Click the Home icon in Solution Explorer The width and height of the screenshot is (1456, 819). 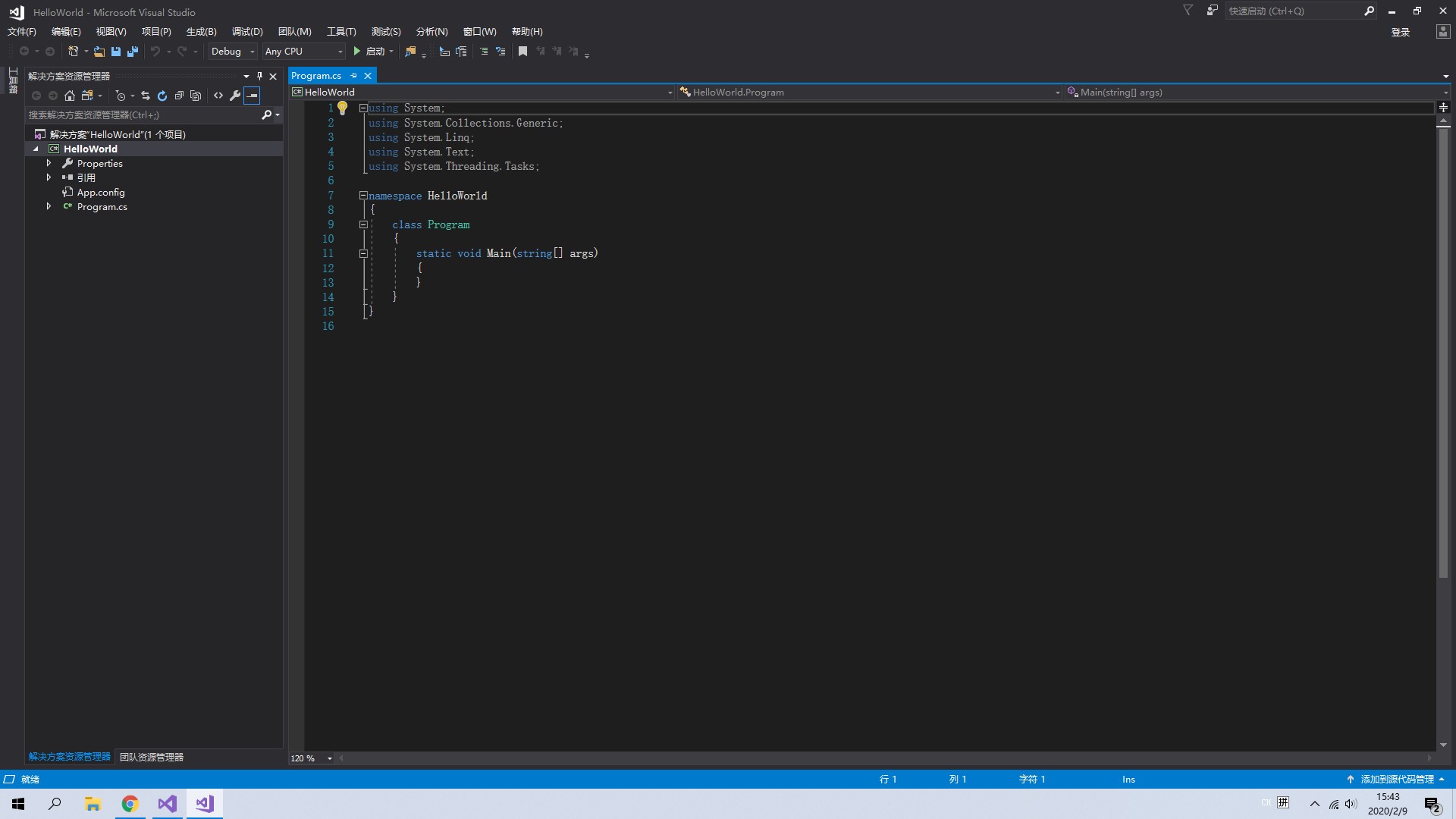tap(70, 96)
